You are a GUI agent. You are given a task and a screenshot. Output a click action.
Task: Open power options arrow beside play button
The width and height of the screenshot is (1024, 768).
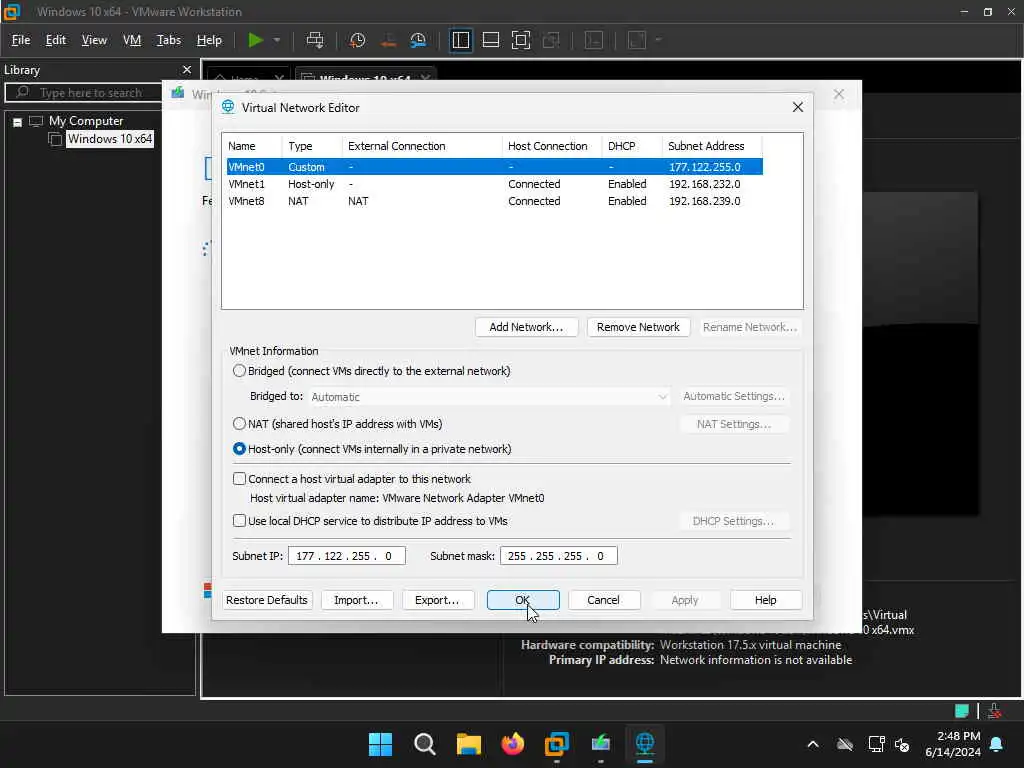click(x=277, y=40)
